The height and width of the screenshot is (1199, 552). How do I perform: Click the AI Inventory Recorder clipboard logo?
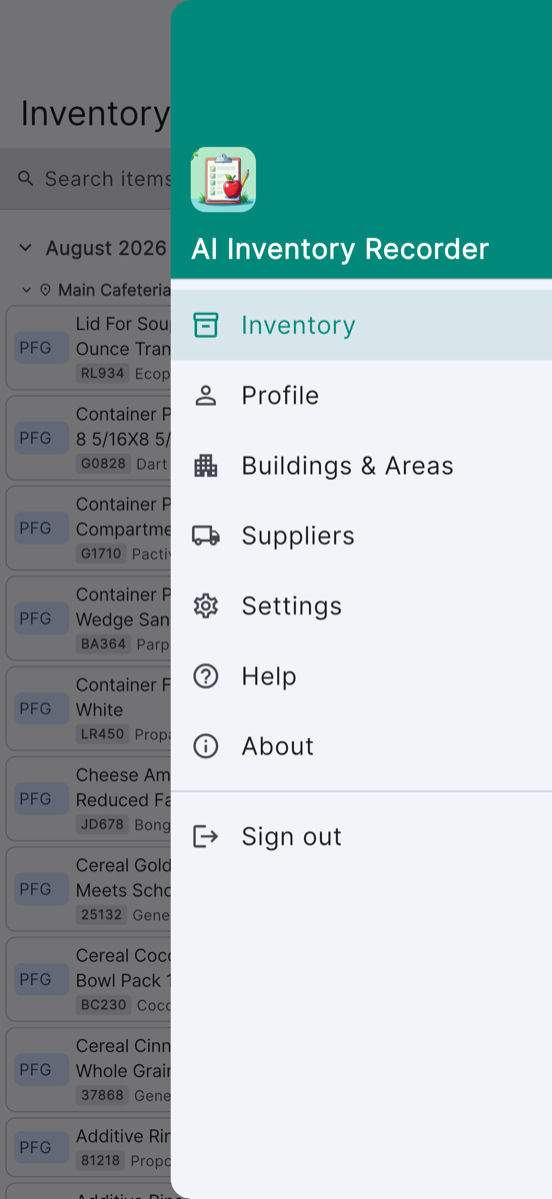(x=223, y=180)
